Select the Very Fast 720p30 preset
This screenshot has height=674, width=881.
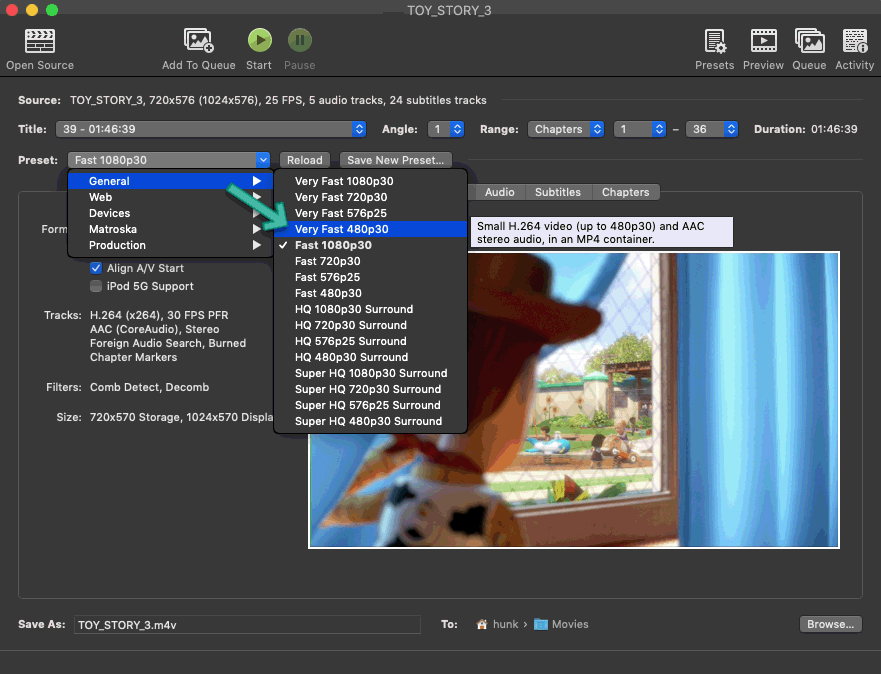click(x=371, y=197)
